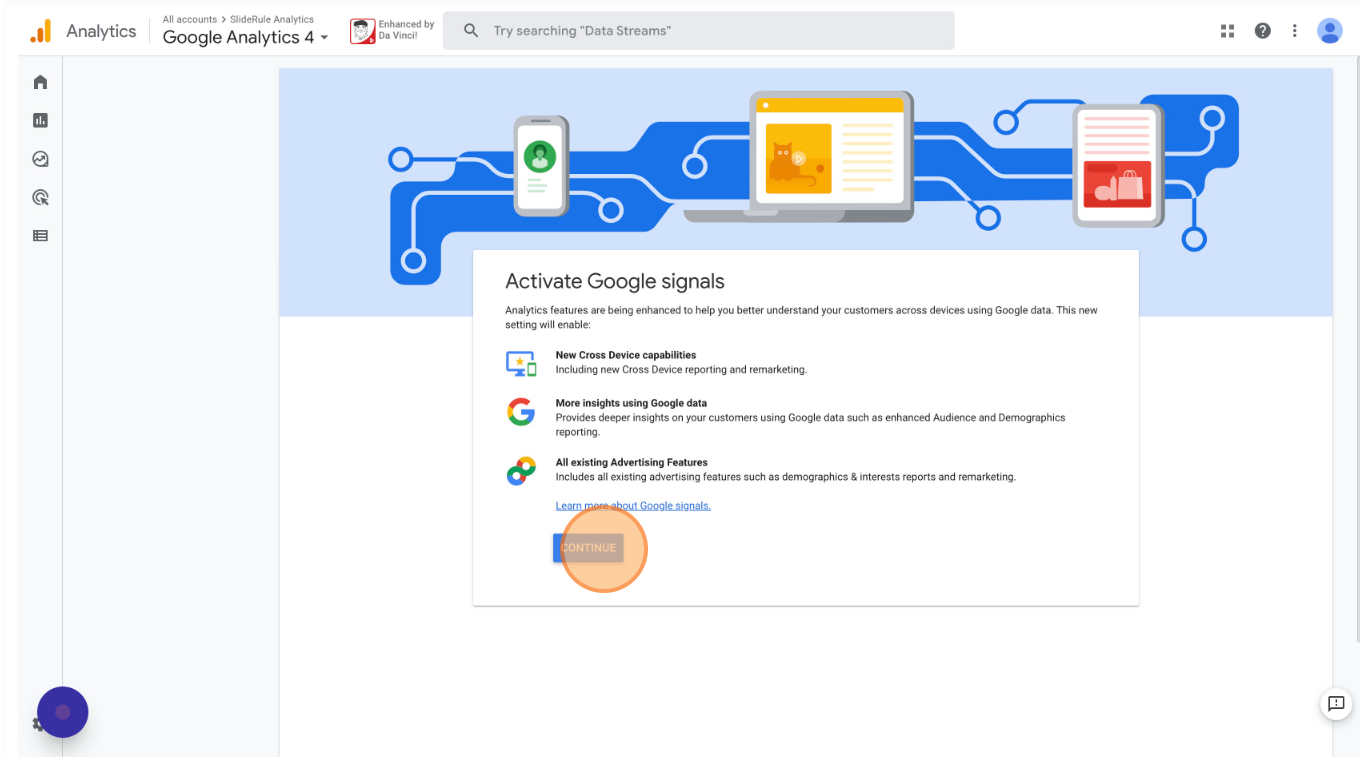The height and width of the screenshot is (760, 1360).
Task: Click 'SlideRule Analytics' breadcrumb link
Action: tap(272, 19)
